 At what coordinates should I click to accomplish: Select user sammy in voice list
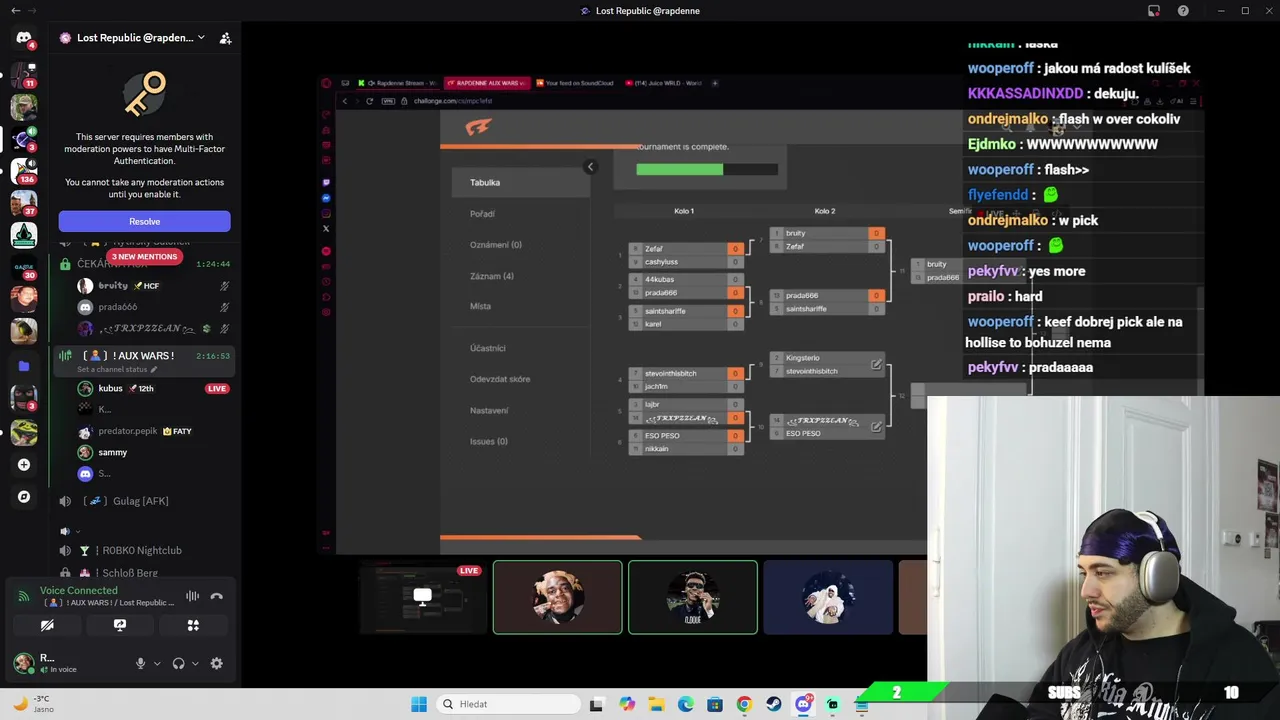coord(152,452)
